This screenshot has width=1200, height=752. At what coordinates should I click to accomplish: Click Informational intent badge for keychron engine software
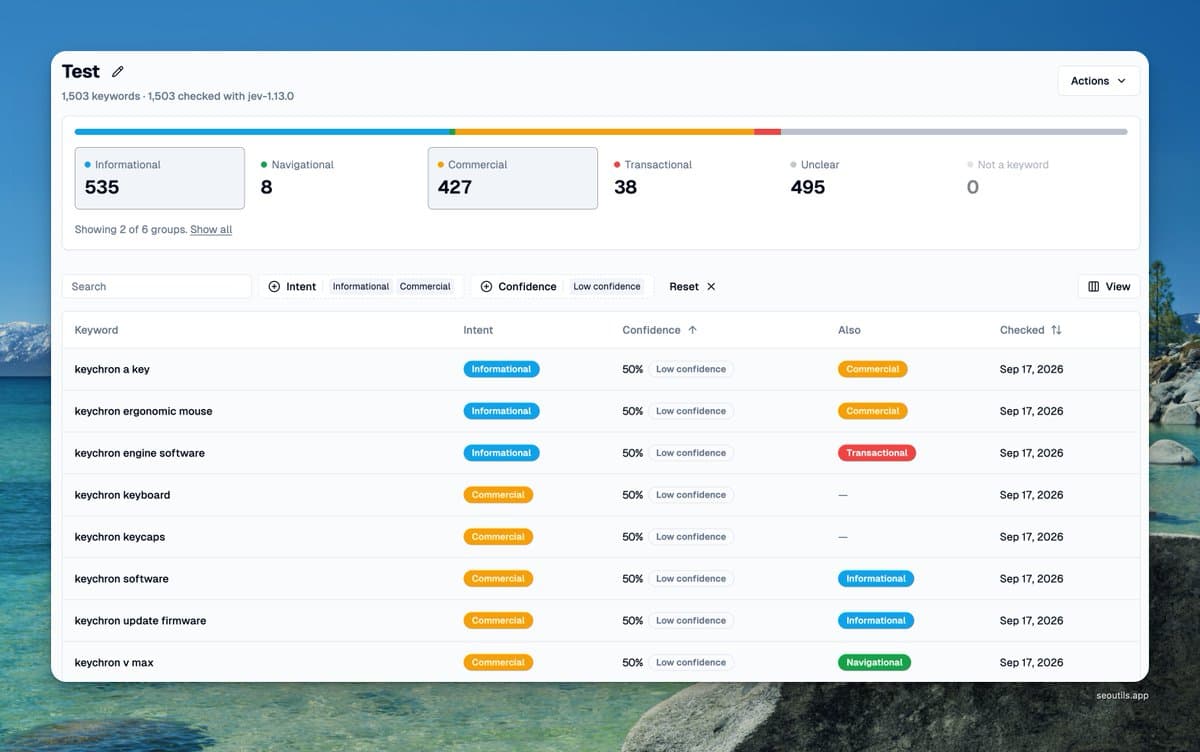click(x=501, y=453)
